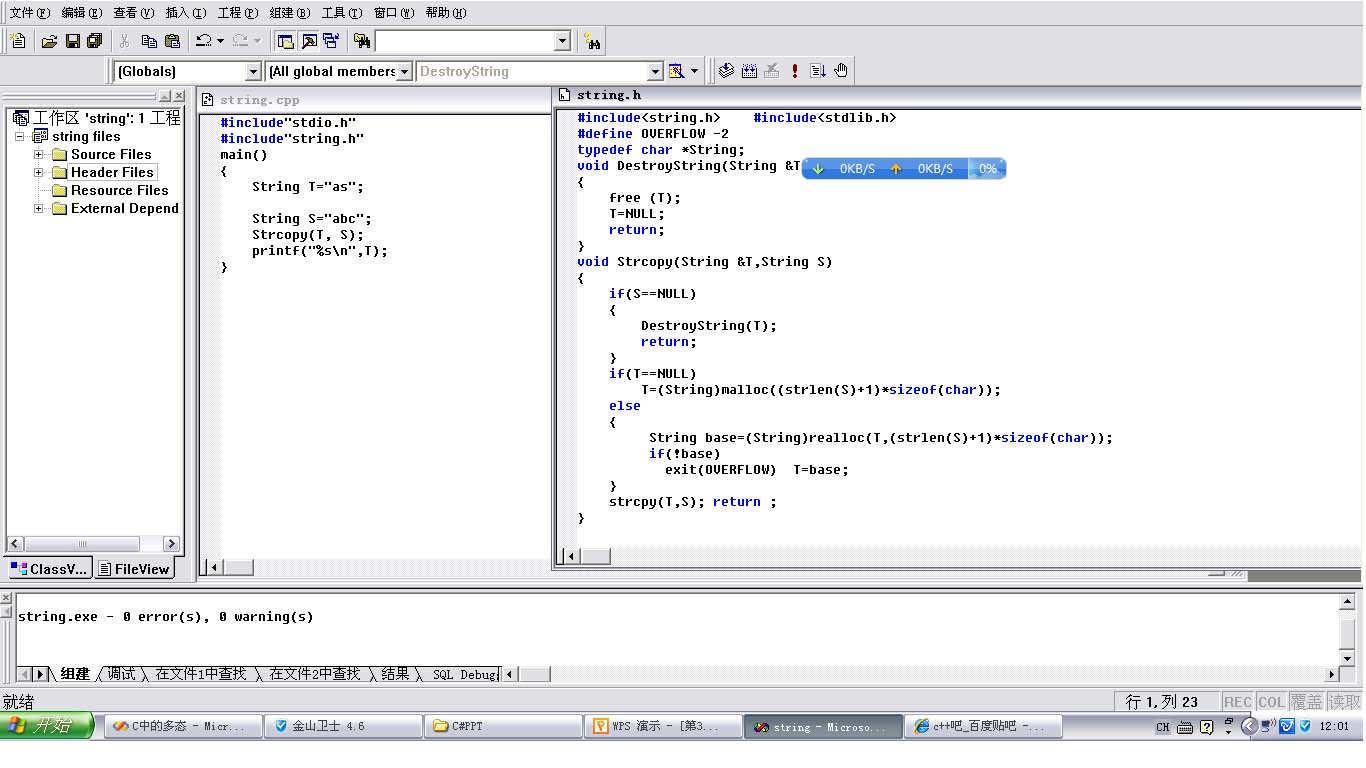This screenshot has height=768, width=1366.
Task: Expand the Source Files folder
Action: tap(39, 155)
